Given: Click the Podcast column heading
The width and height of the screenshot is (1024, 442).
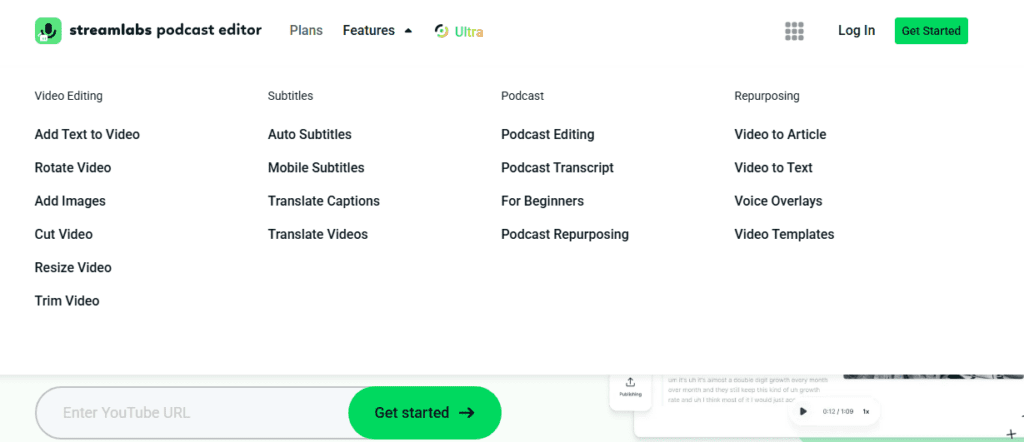Looking at the screenshot, I should (522, 96).
